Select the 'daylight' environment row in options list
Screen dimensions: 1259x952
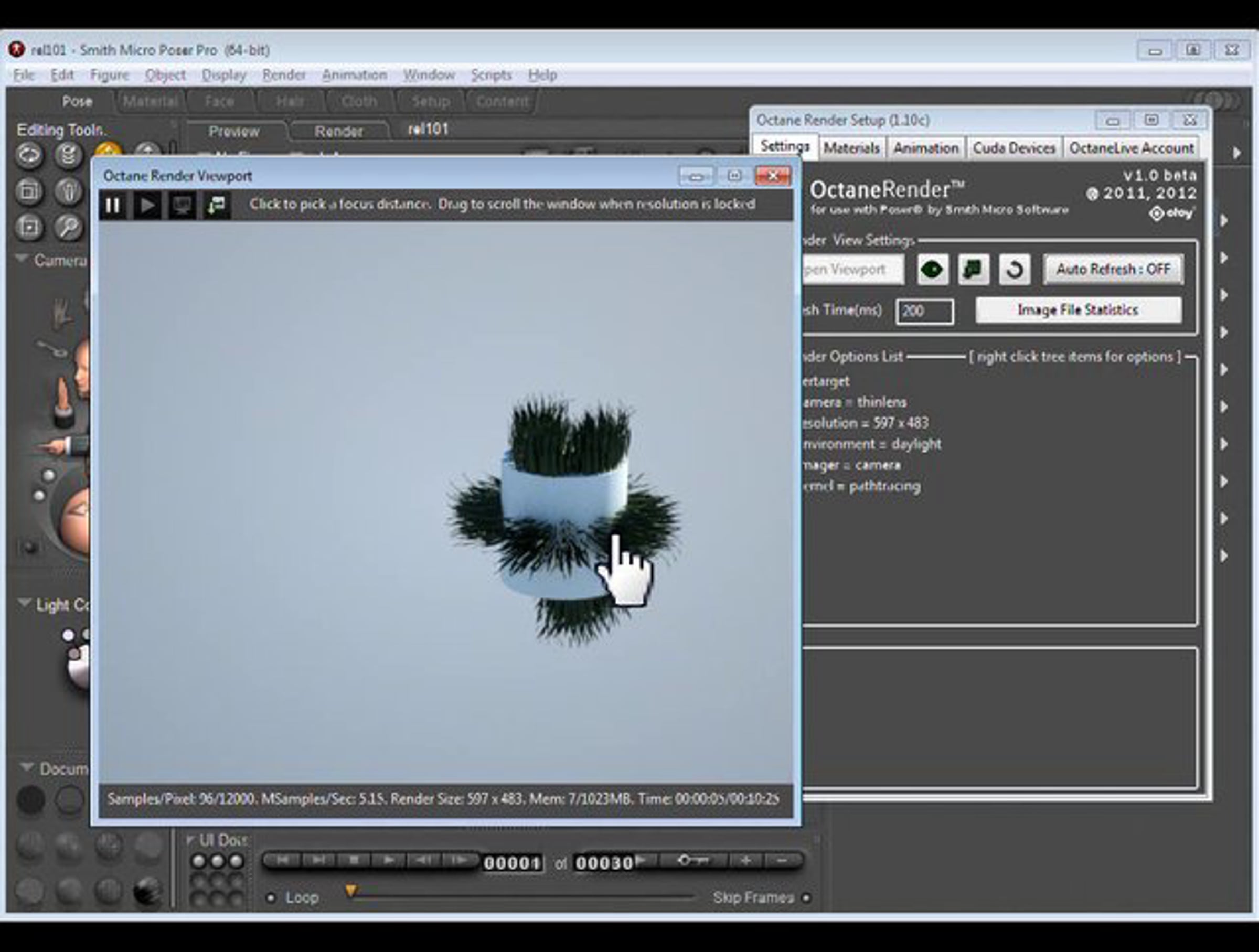pos(871,444)
